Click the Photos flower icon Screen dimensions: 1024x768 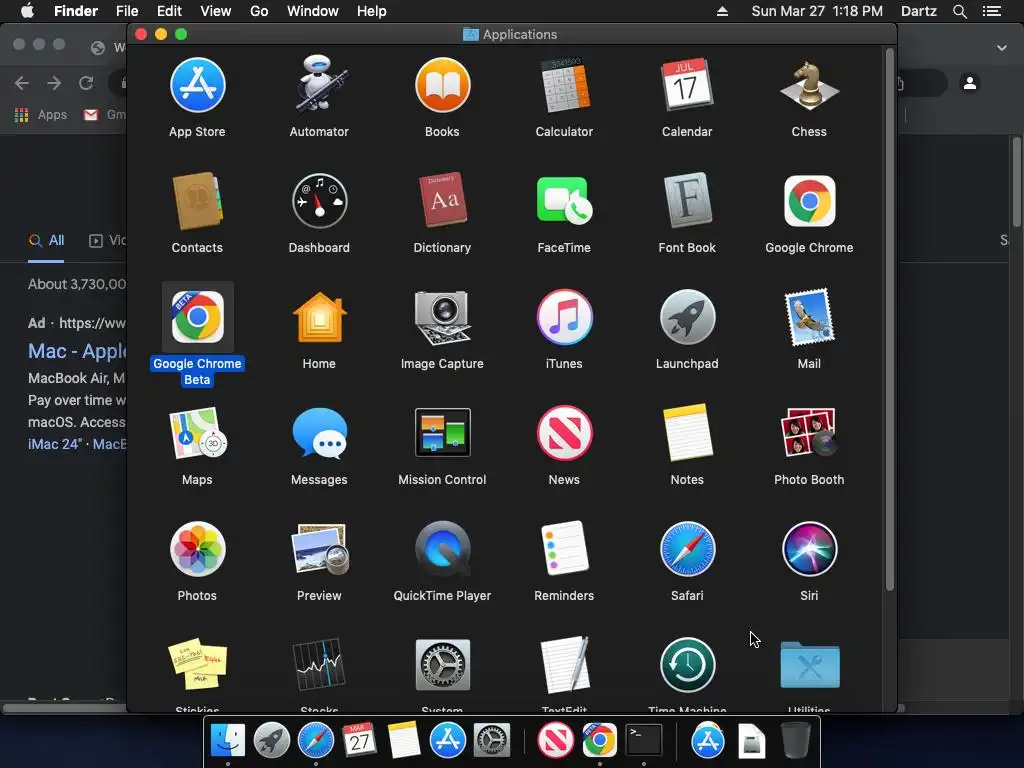point(197,549)
